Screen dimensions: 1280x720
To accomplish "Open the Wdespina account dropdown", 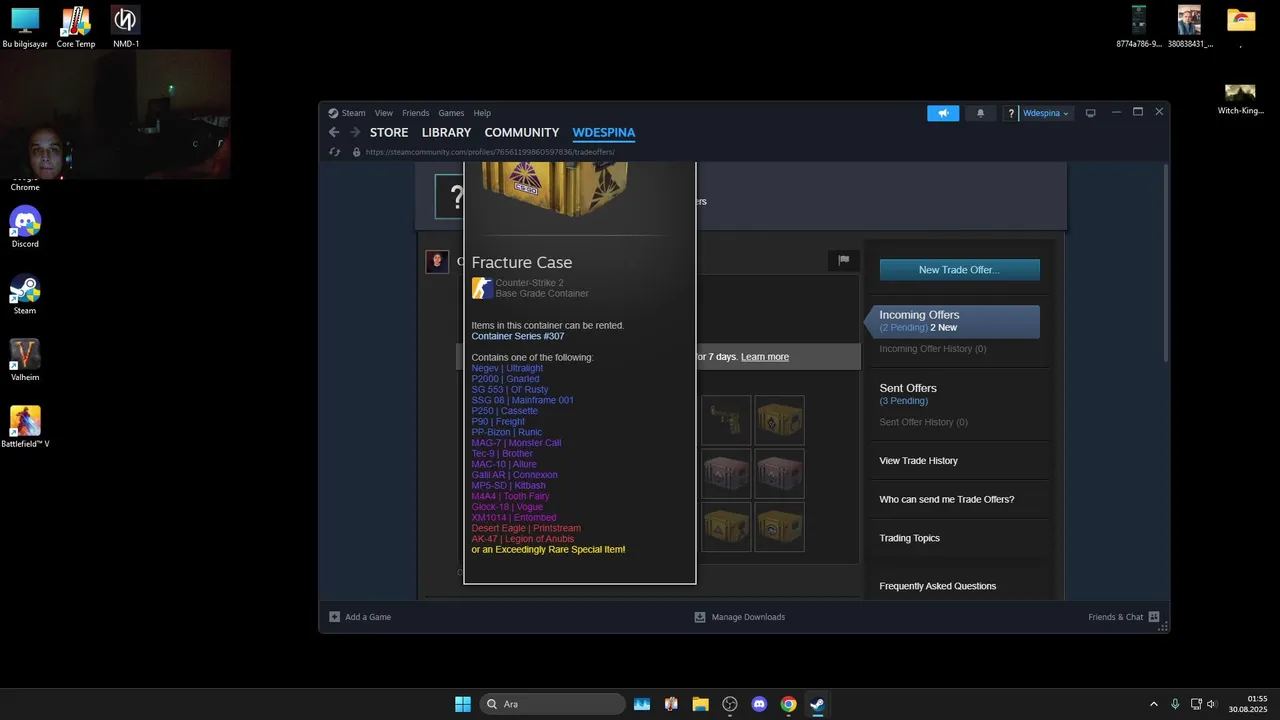I will pos(1045,113).
